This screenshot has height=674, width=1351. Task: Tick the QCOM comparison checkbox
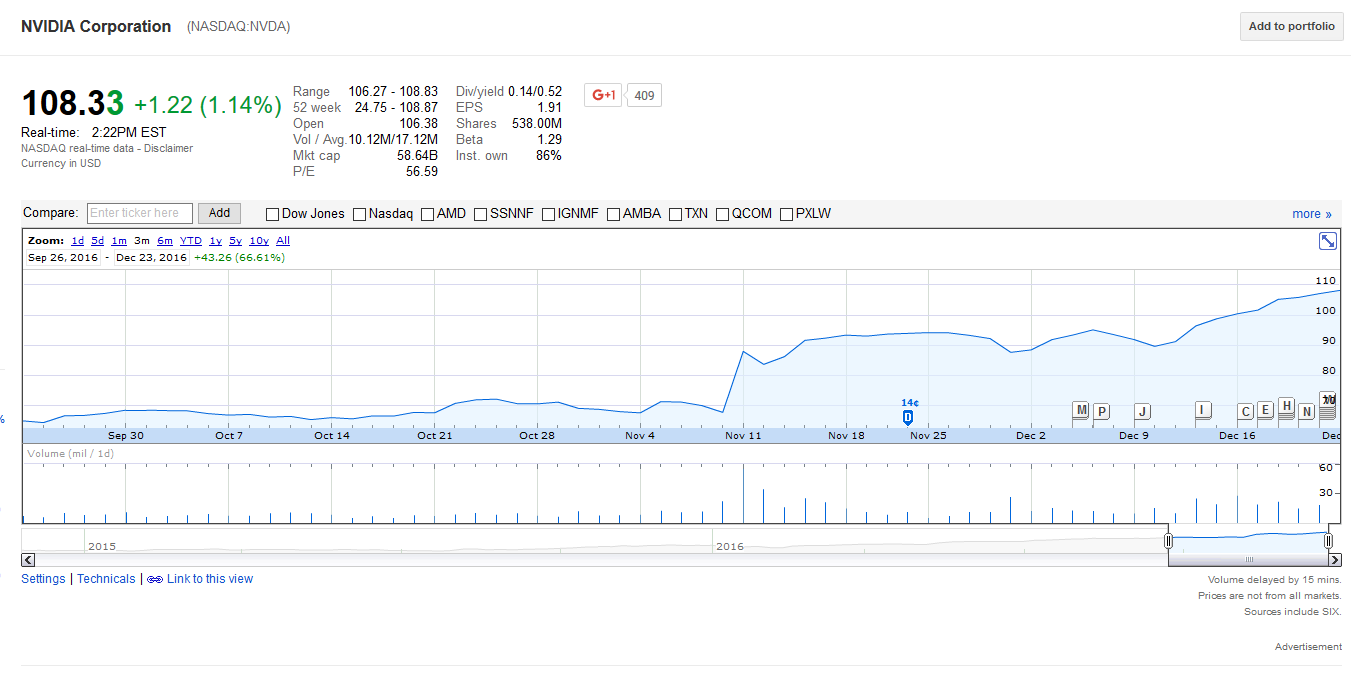pyautogui.click(x=722, y=214)
